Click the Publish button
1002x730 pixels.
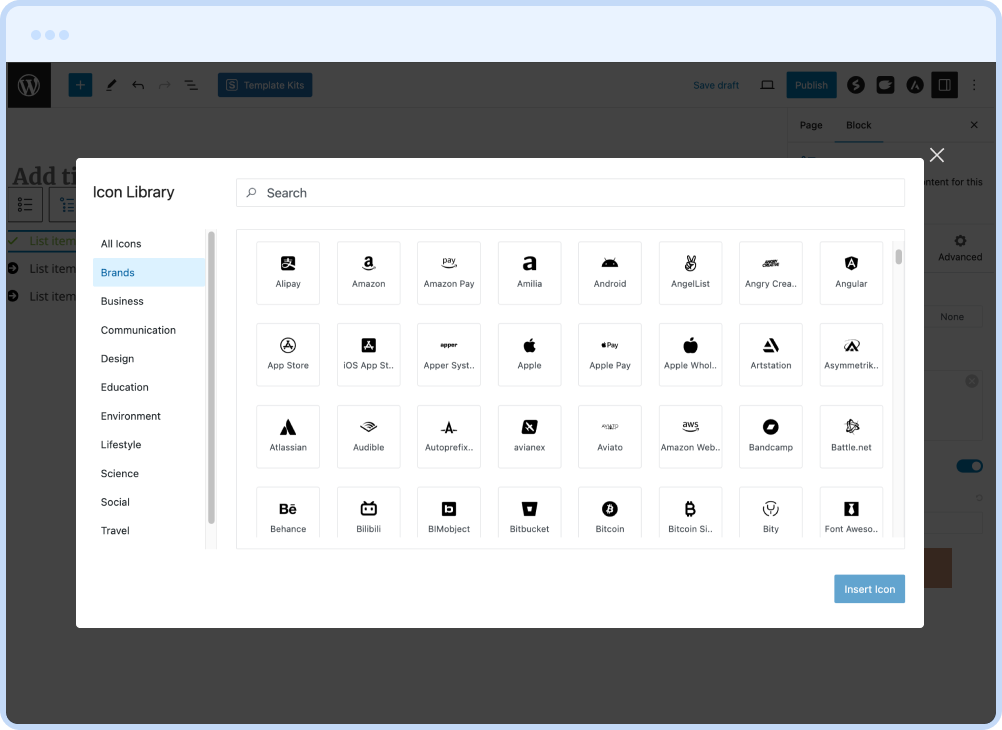click(x=811, y=85)
